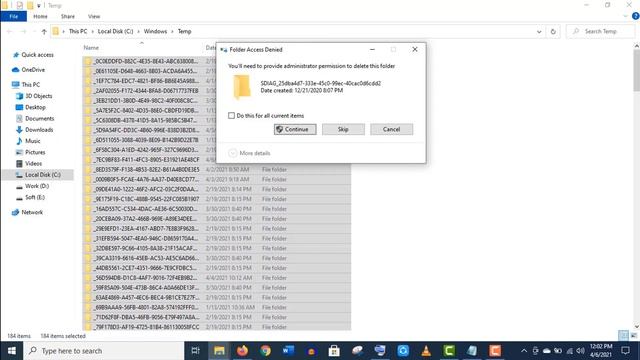Open the Windows Start menu
Viewport: 640px width, 360px height.
coord(11,351)
